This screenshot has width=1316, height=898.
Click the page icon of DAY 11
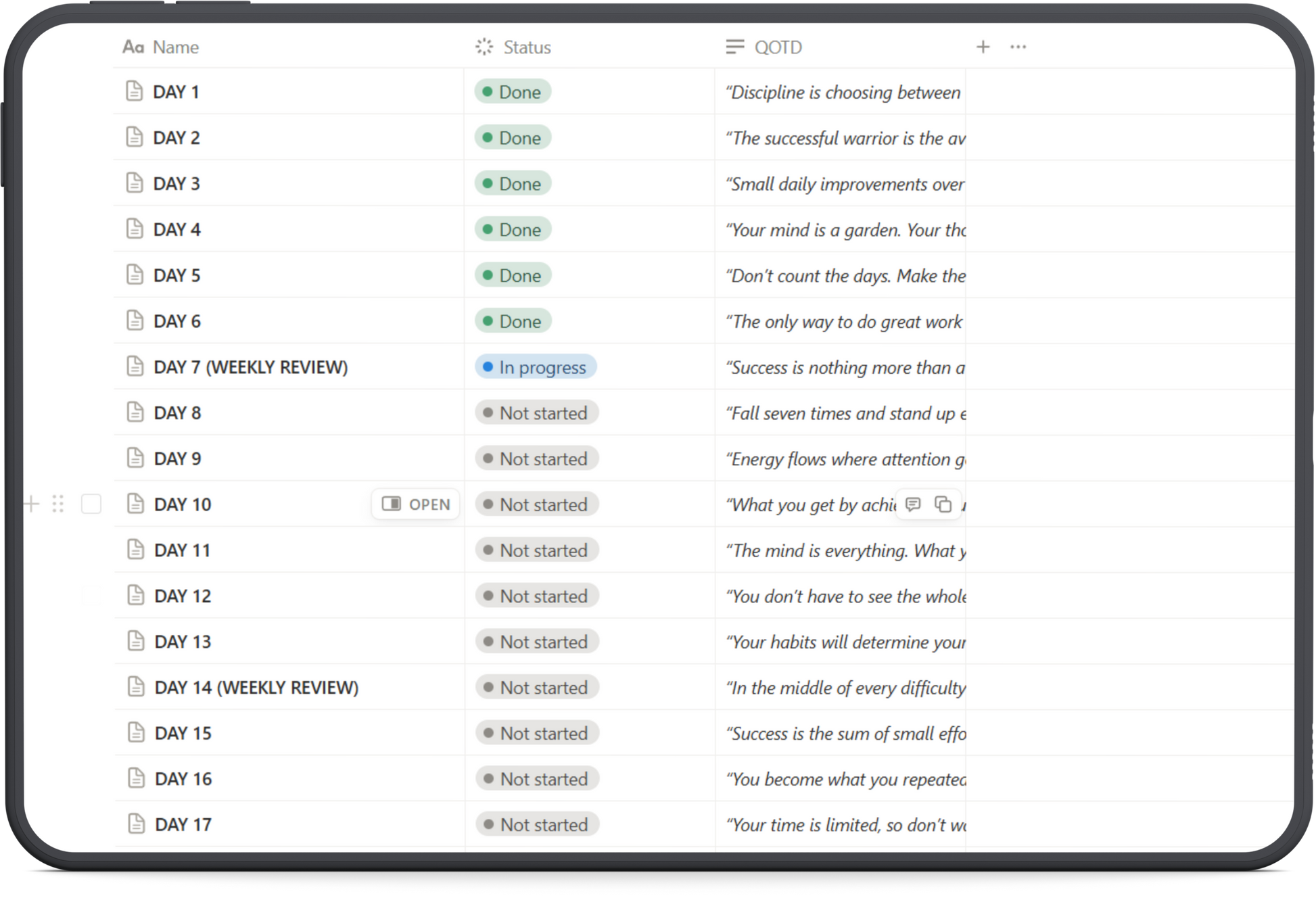click(135, 549)
